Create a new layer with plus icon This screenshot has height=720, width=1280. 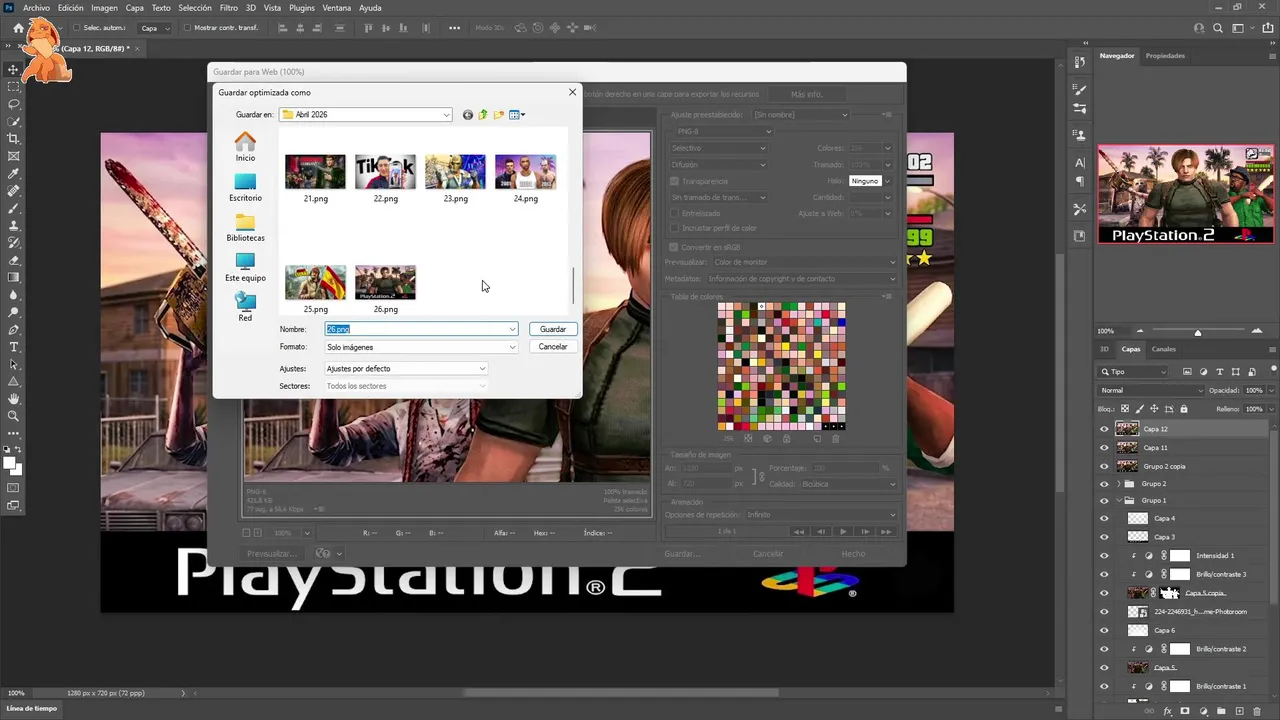[x=1240, y=711]
